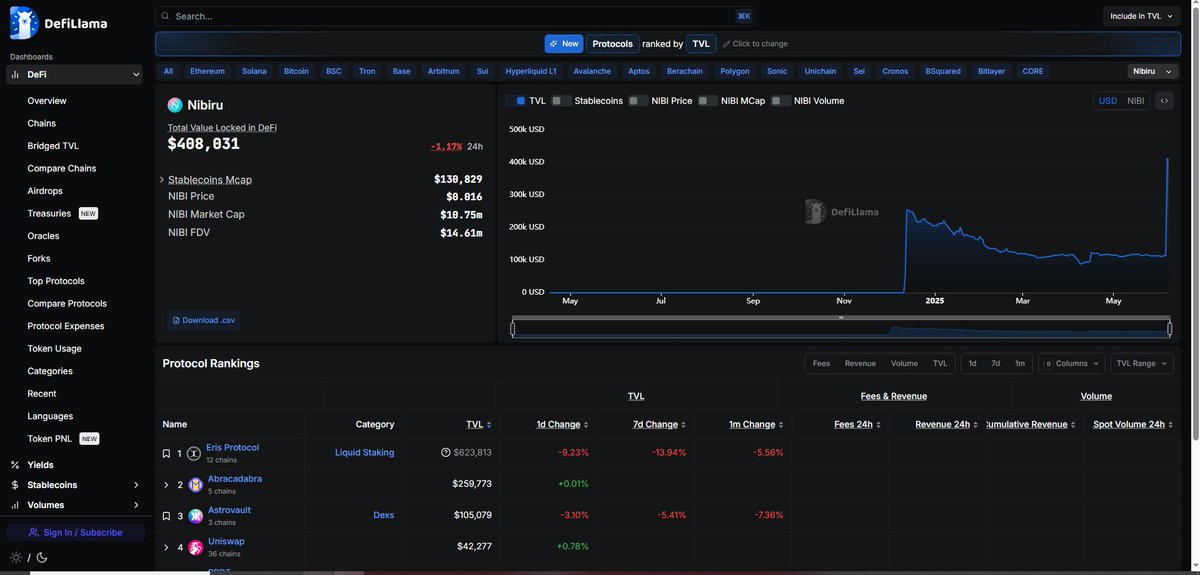
Task: Expand the Uniswap row
Action: 167,547
